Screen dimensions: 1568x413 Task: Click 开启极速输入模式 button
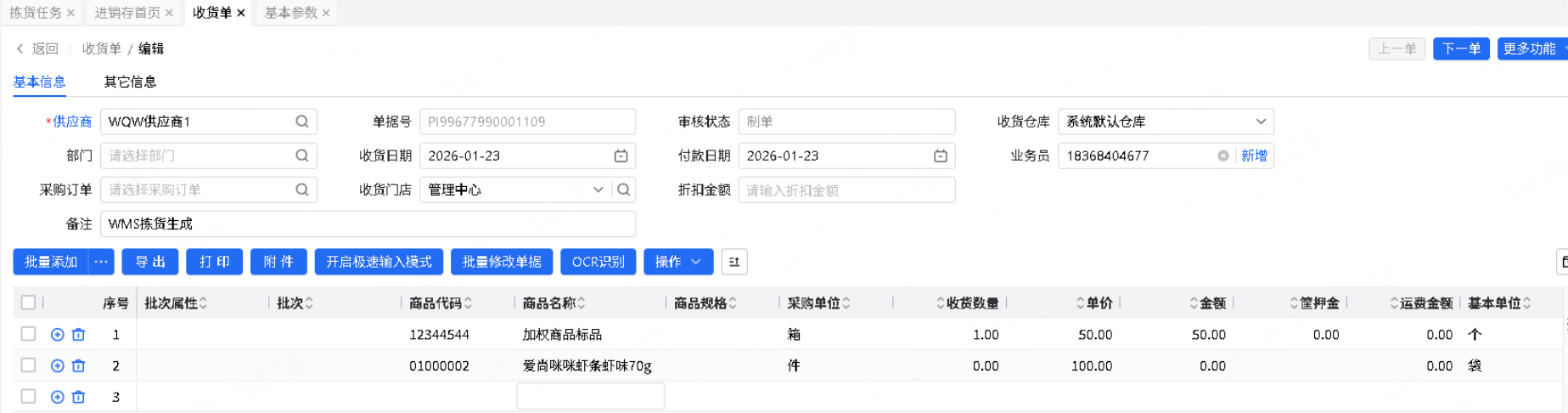pyautogui.click(x=379, y=262)
